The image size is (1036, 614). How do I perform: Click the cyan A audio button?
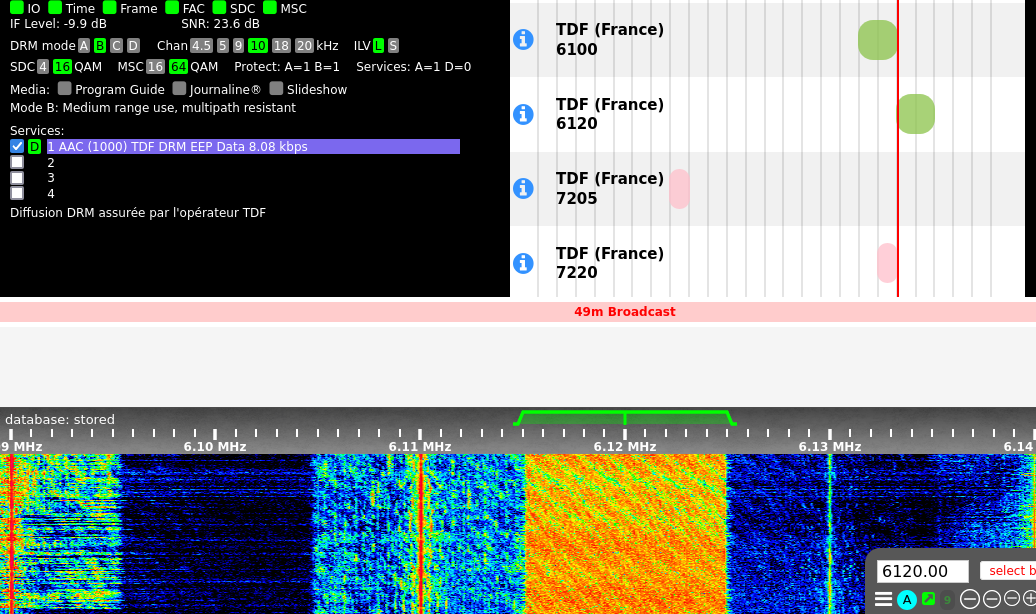point(907,599)
